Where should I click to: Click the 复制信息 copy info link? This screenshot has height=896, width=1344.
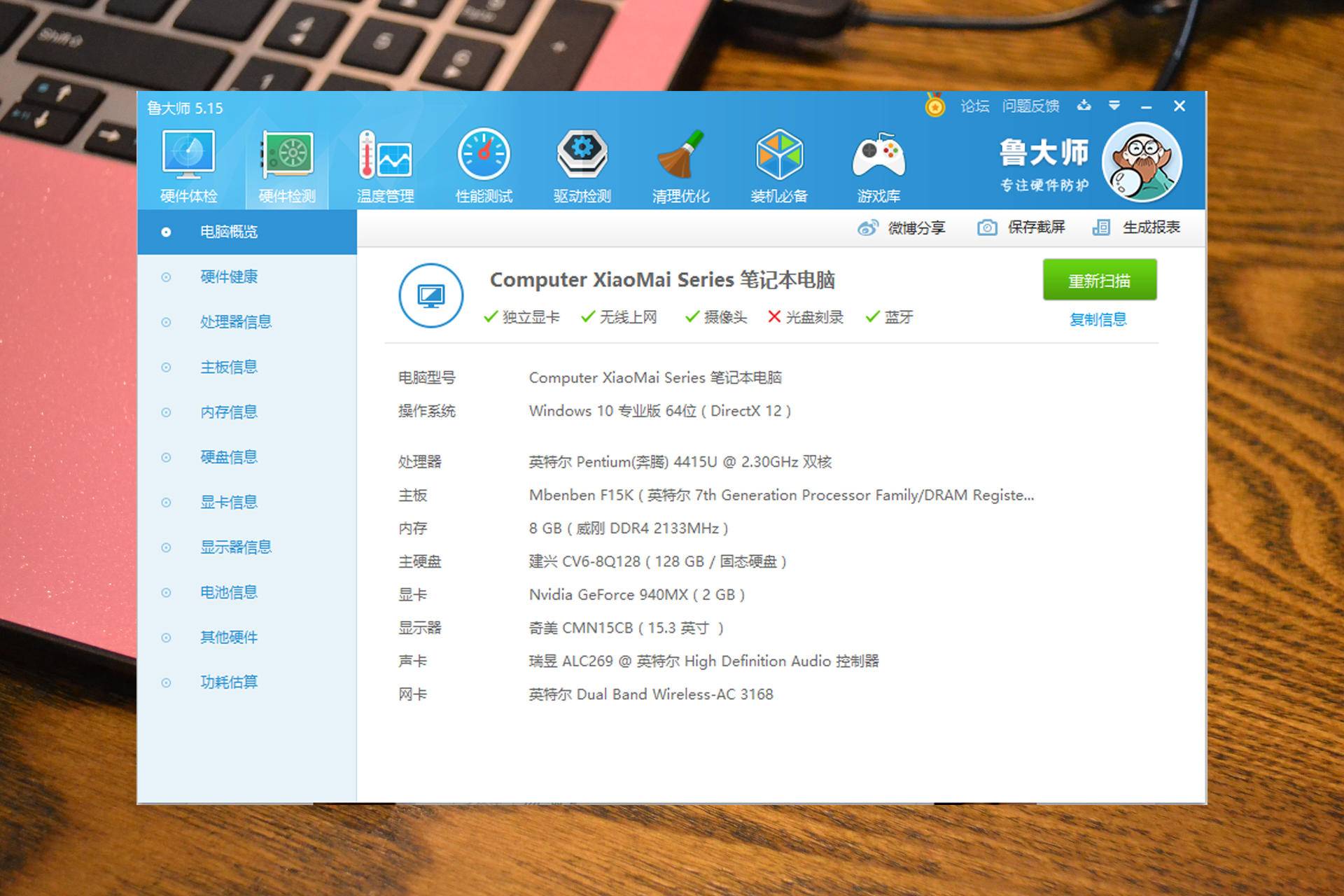1098,320
